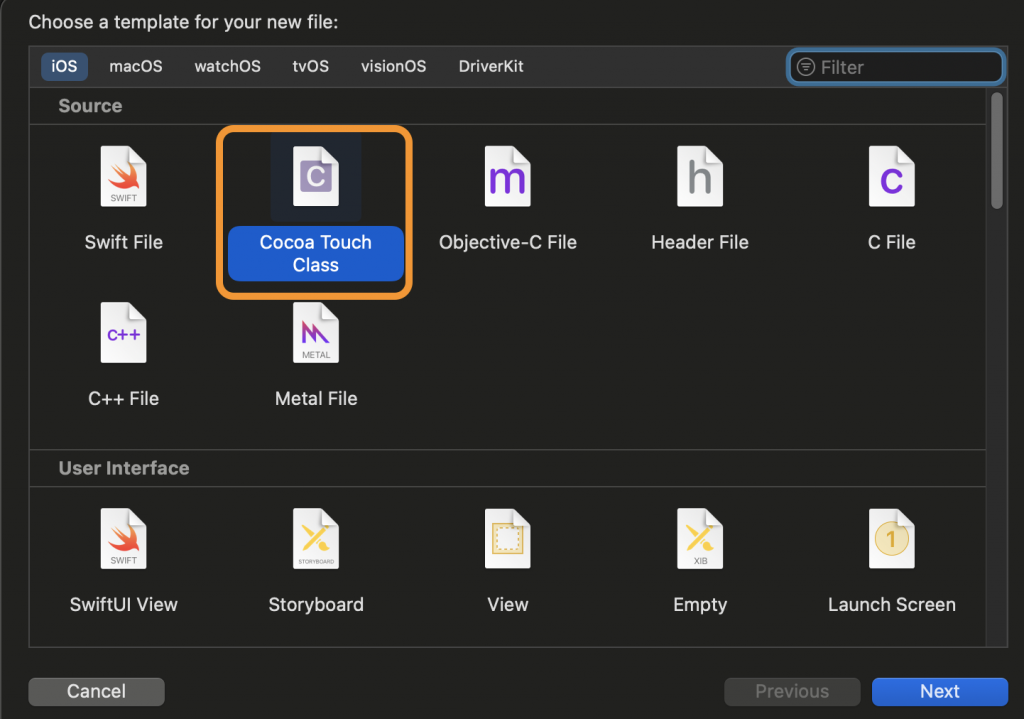Select the Empty XIB template icon
Screen dimensions: 1024x719
(x=699, y=539)
